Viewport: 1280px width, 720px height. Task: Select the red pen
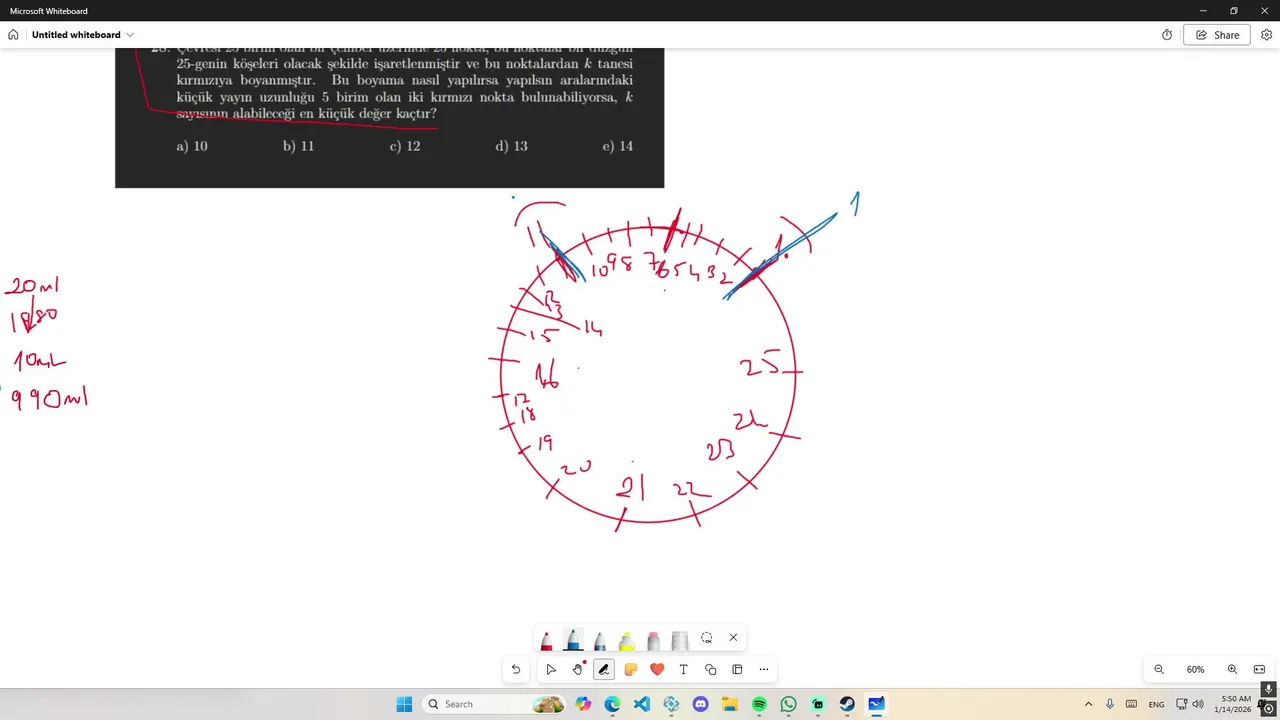(x=546, y=640)
